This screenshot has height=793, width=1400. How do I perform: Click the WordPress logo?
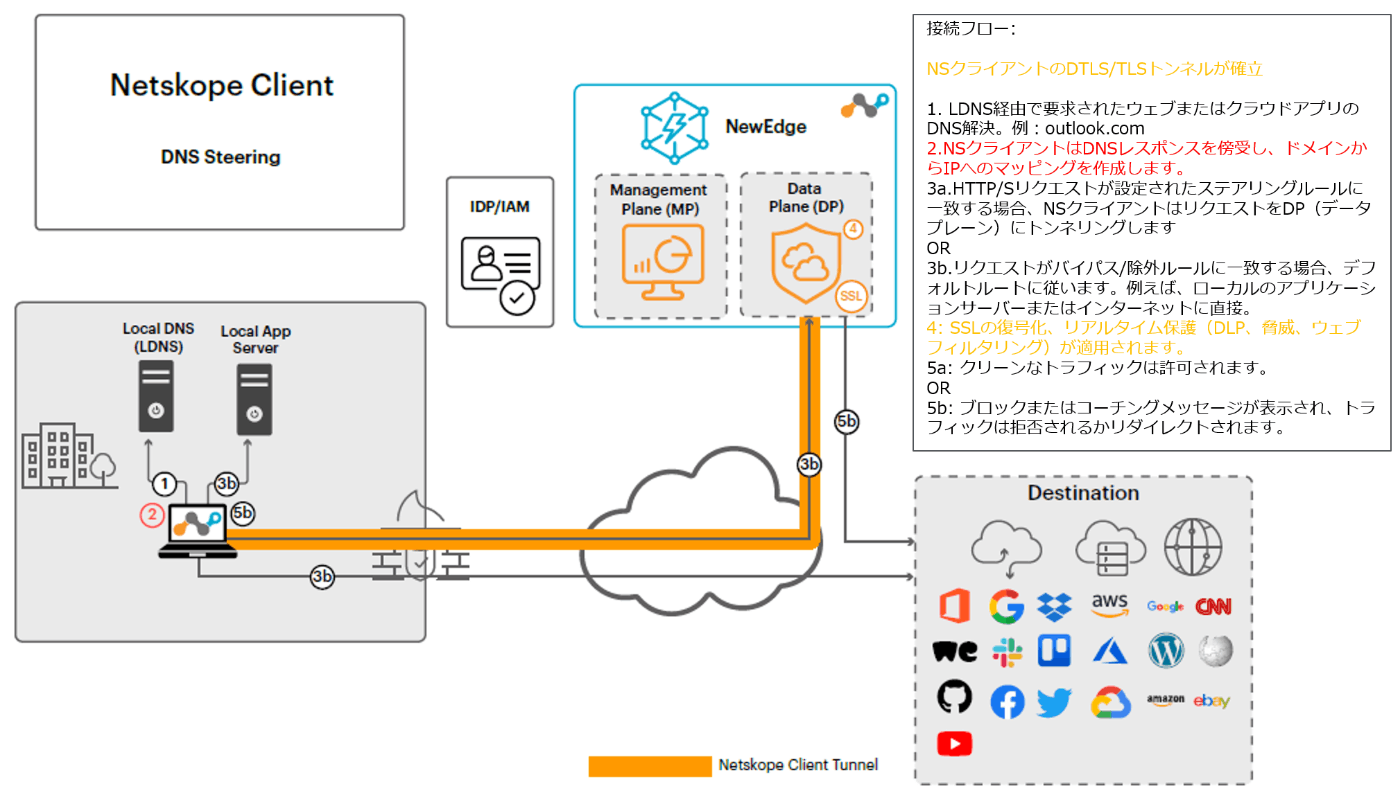1166,651
